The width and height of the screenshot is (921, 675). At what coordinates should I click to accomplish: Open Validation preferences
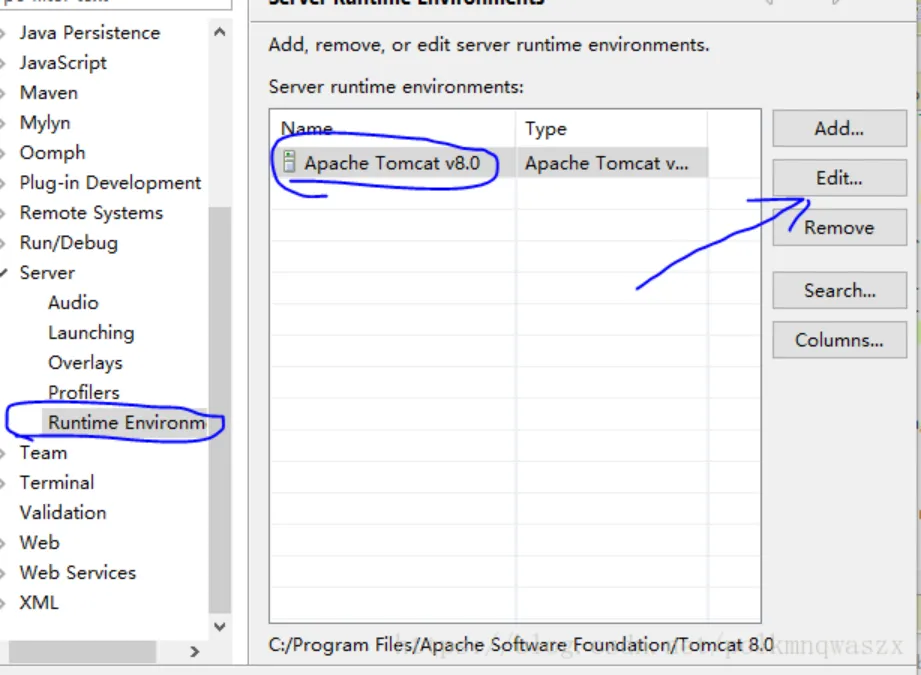[62, 512]
